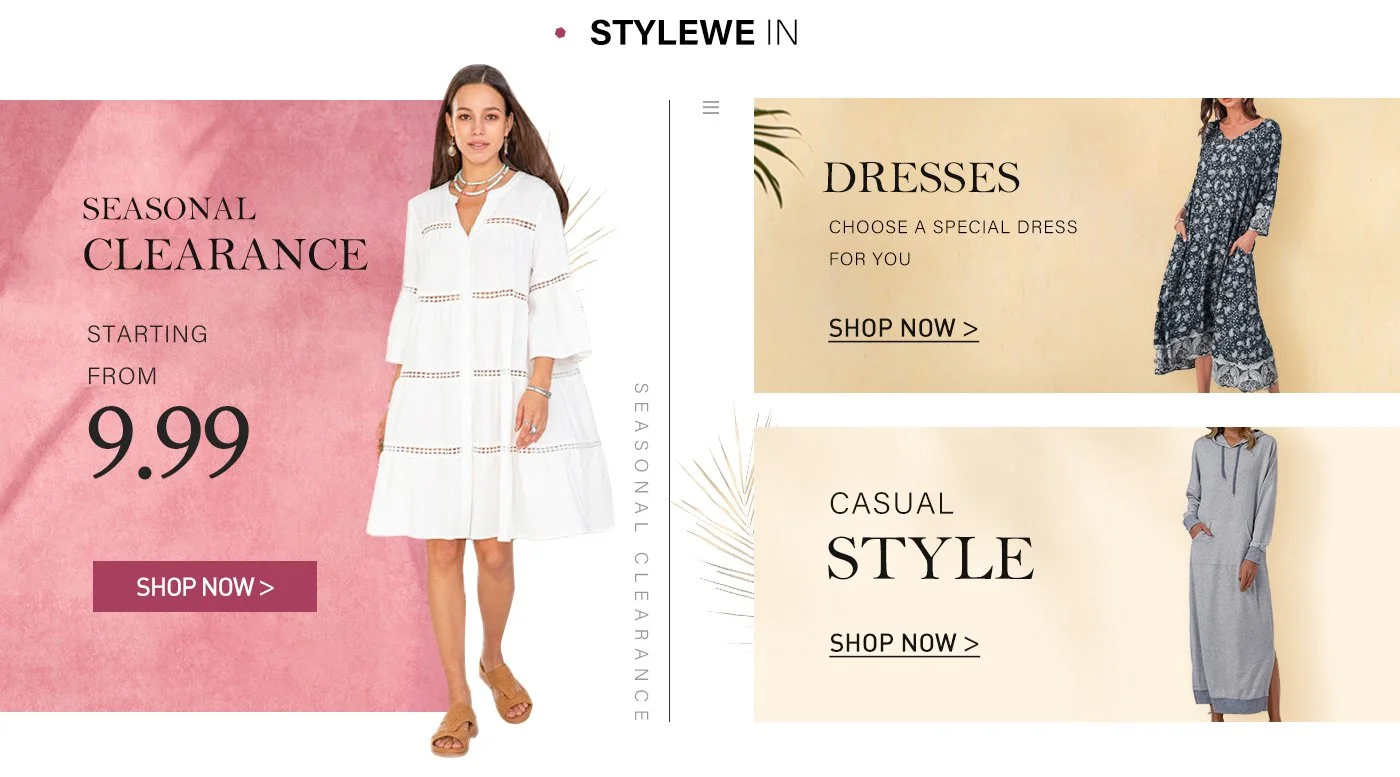1400x777 pixels.
Task: Click the vertical Seasonal Clearance text
Action: 641,552
